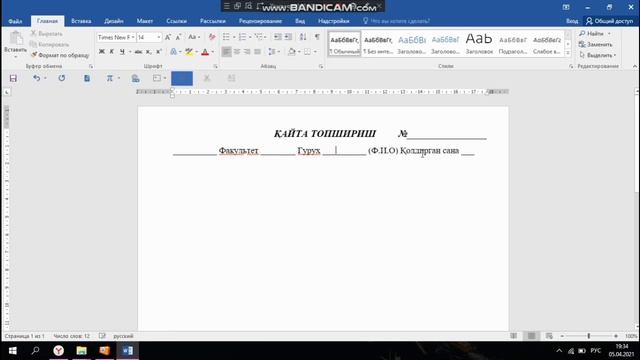The image size is (640, 360).
Task: Decrease paragraph indent
Action: tap(278, 37)
